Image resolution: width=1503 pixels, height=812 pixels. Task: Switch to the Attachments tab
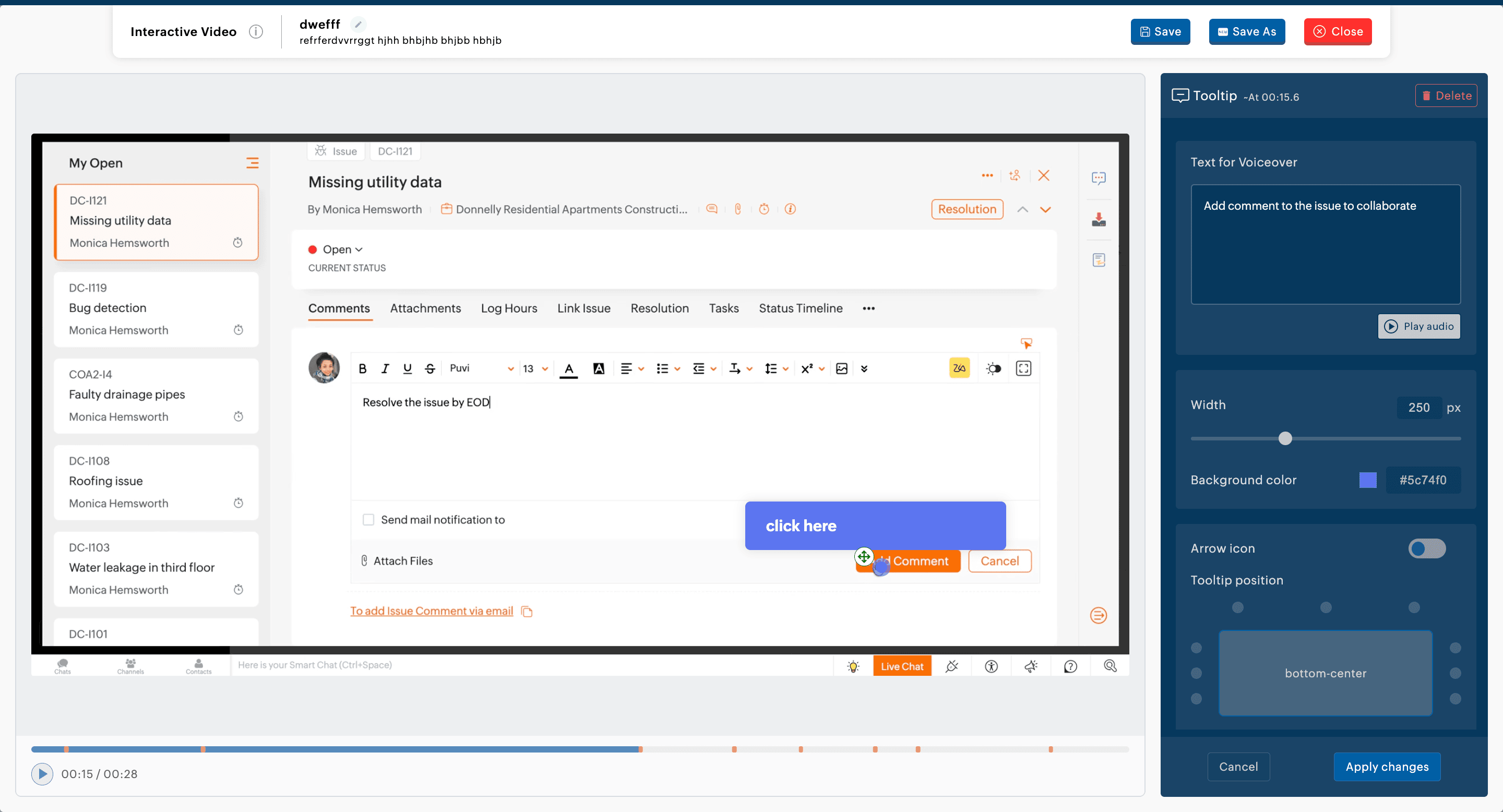point(425,308)
